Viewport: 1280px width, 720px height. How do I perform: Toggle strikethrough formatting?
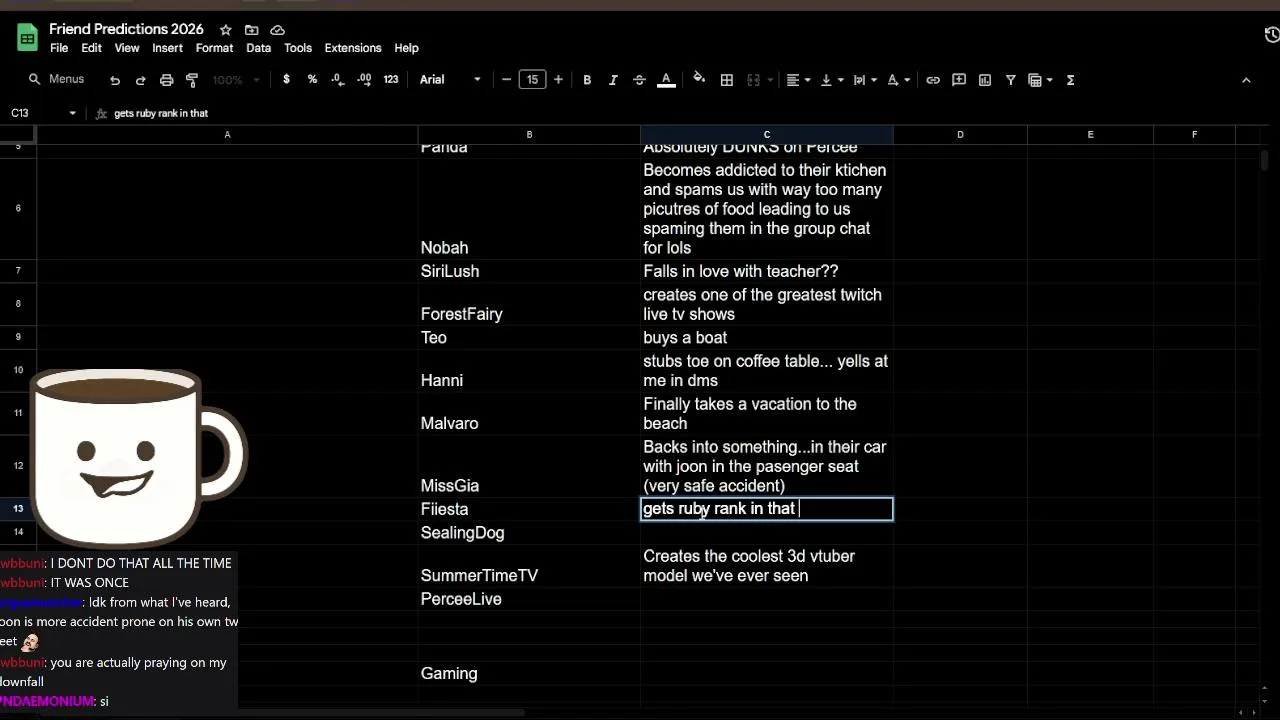pos(639,80)
